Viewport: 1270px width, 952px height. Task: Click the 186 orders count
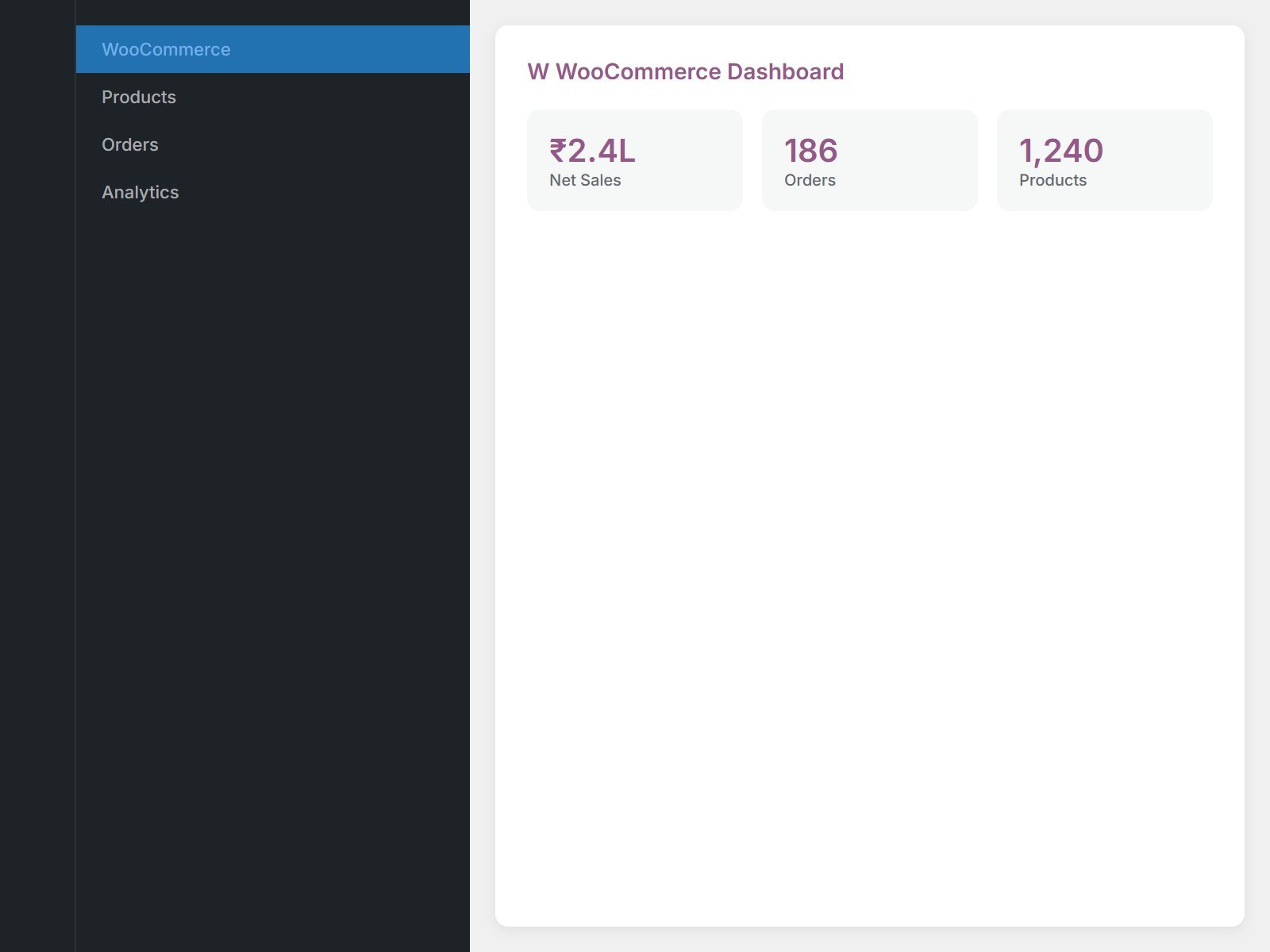tap(811, 151)
